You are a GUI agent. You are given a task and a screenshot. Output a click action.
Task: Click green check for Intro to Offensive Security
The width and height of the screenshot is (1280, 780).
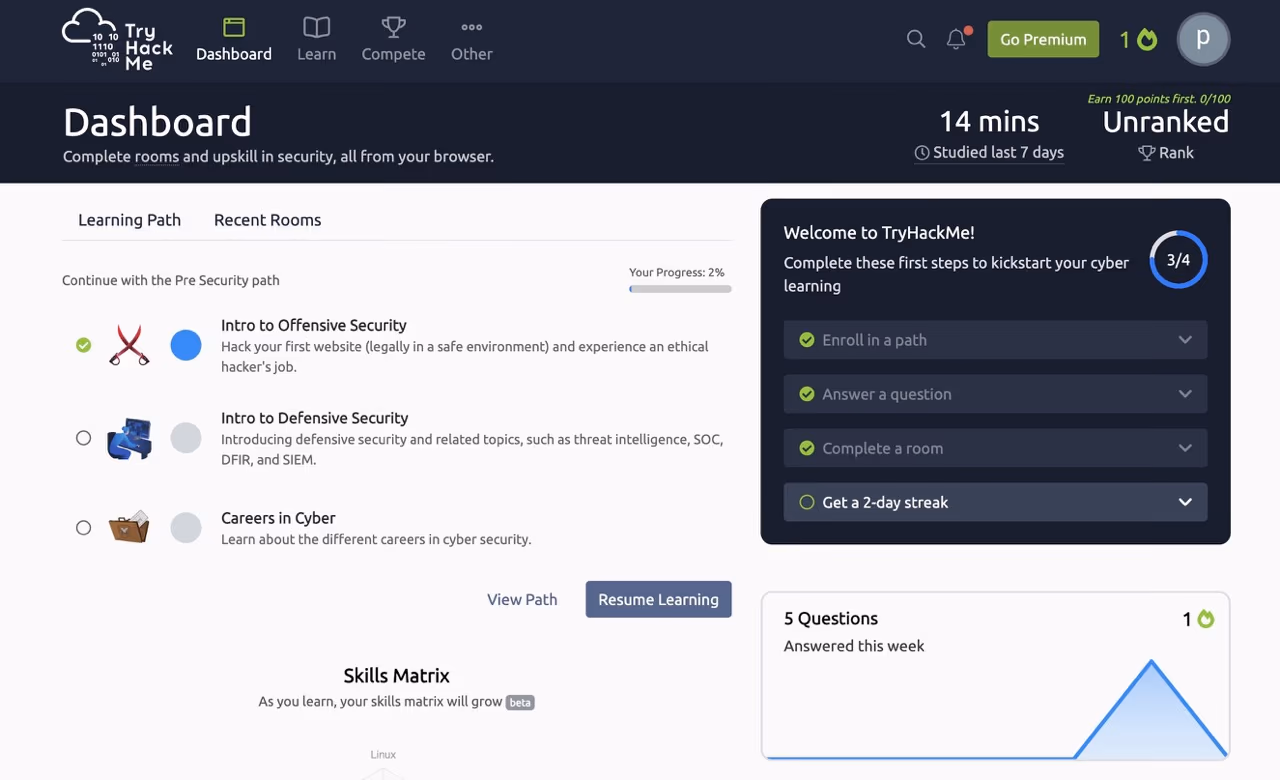pyautogui.click(x=84, y=345)
